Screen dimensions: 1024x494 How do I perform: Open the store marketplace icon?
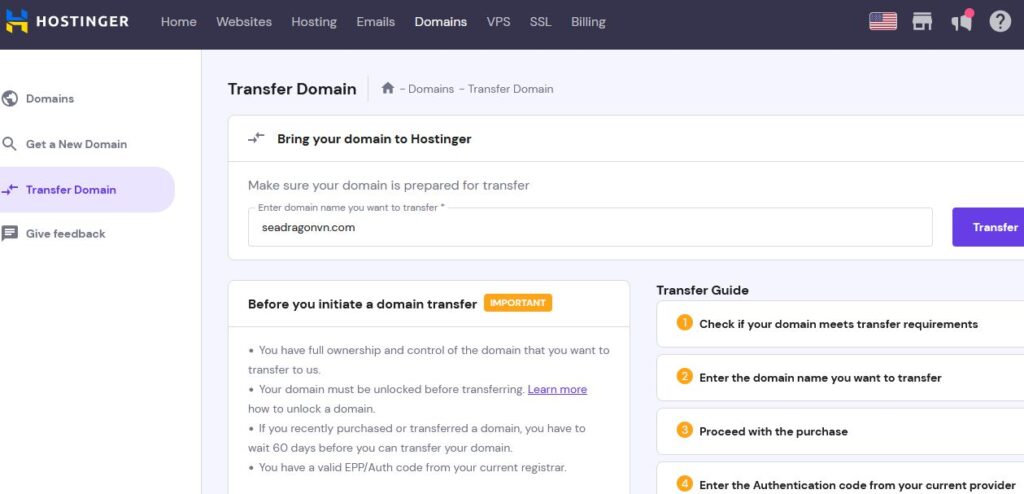coord(922,21)
